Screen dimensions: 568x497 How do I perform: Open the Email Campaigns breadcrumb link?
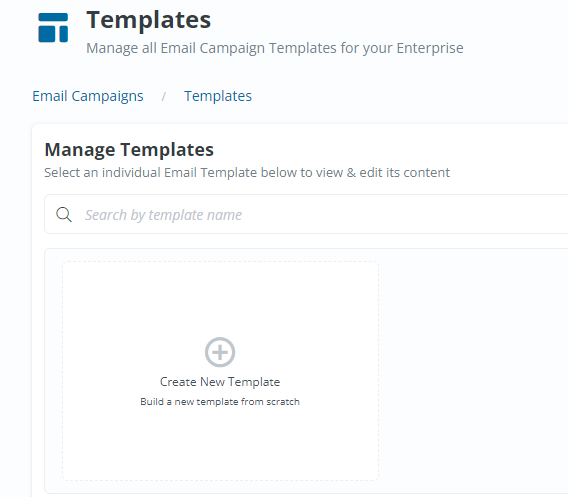[x=88, y=96]
